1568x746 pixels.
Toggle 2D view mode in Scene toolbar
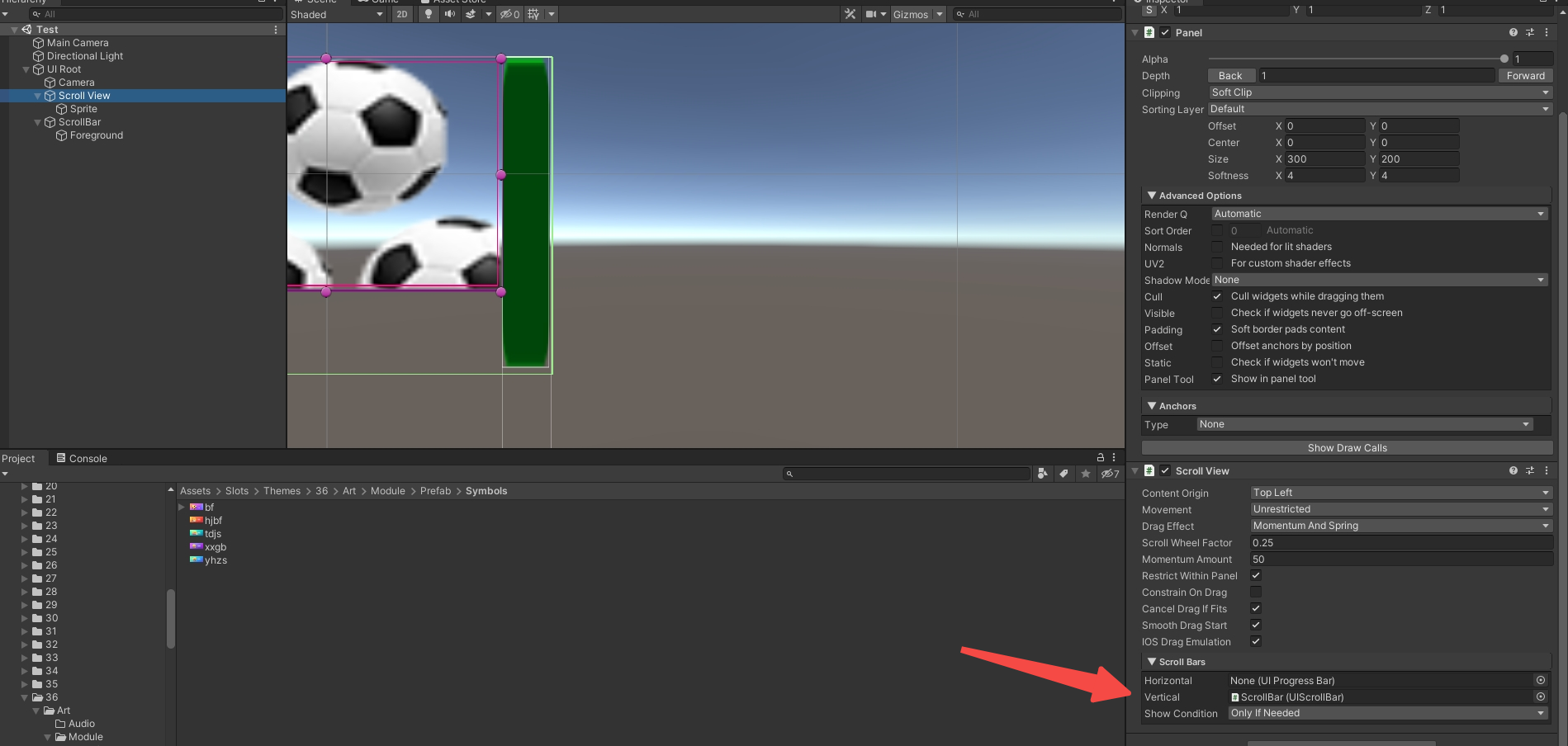tap(402, 14)
